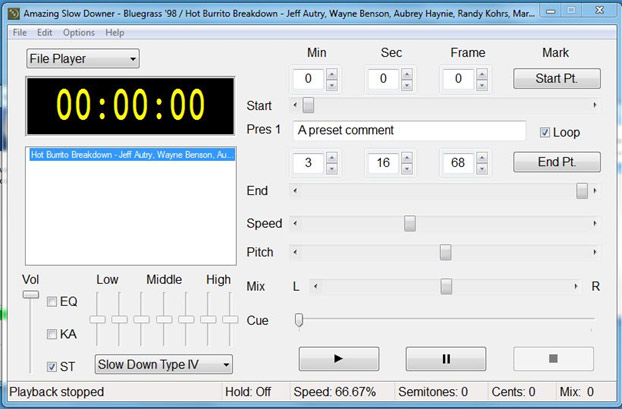The height and width of the screenshot is (409, 622).
Task: Increase the end Sec value of 16
Action: tap(407, 157)
